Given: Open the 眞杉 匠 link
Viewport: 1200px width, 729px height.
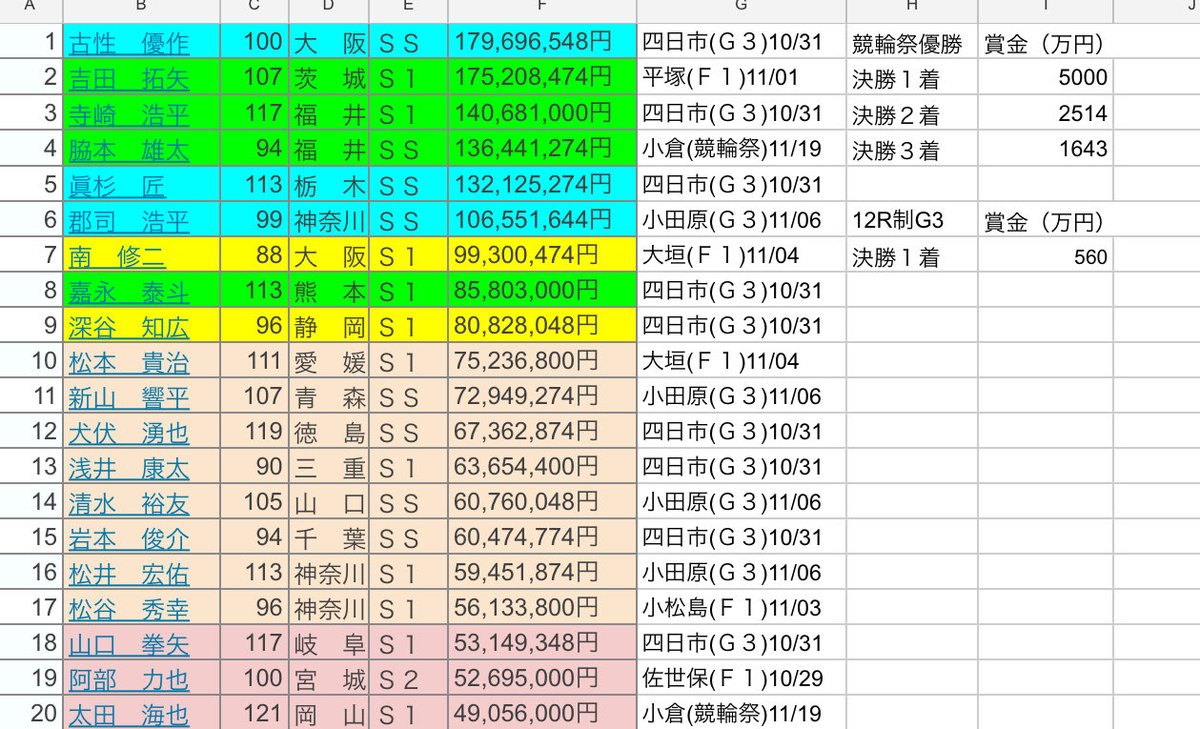Looking at the screenshot, I should tap(117, 185).
